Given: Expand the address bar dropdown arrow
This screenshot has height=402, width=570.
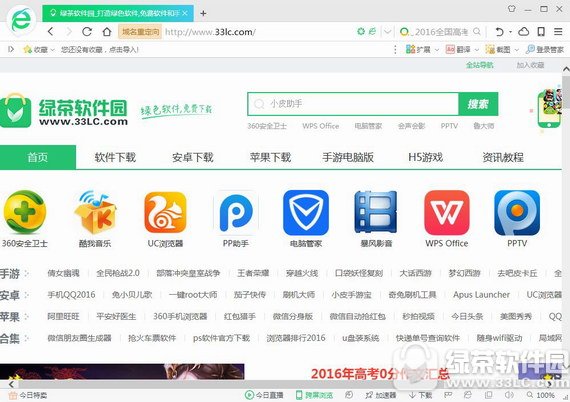Looking at the screenshot, I should tap(388, 32).
